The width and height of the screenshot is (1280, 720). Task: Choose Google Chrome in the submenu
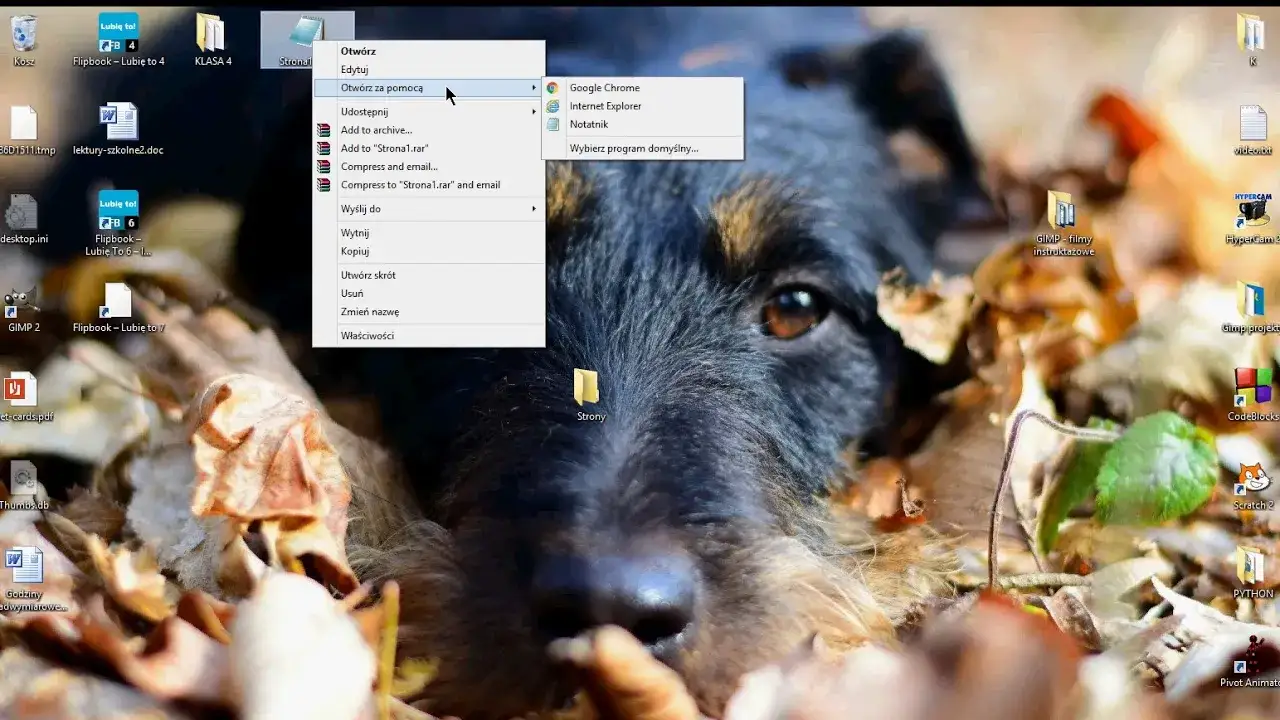click(604, 88)
